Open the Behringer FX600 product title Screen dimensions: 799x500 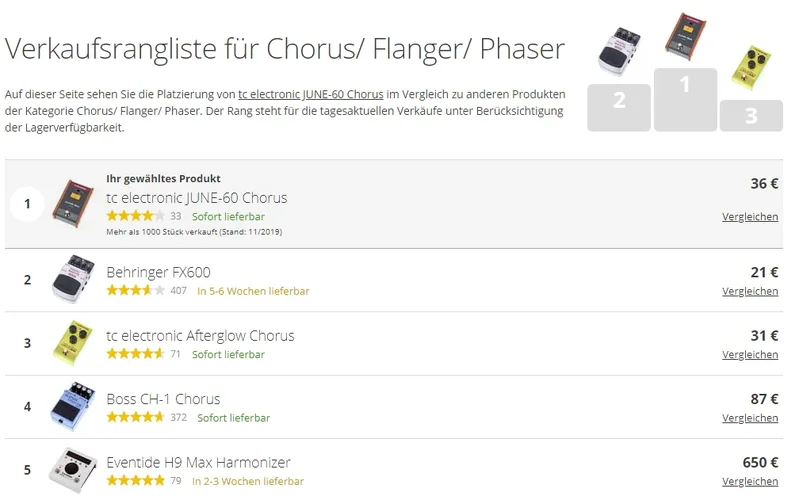click(158, 272)
